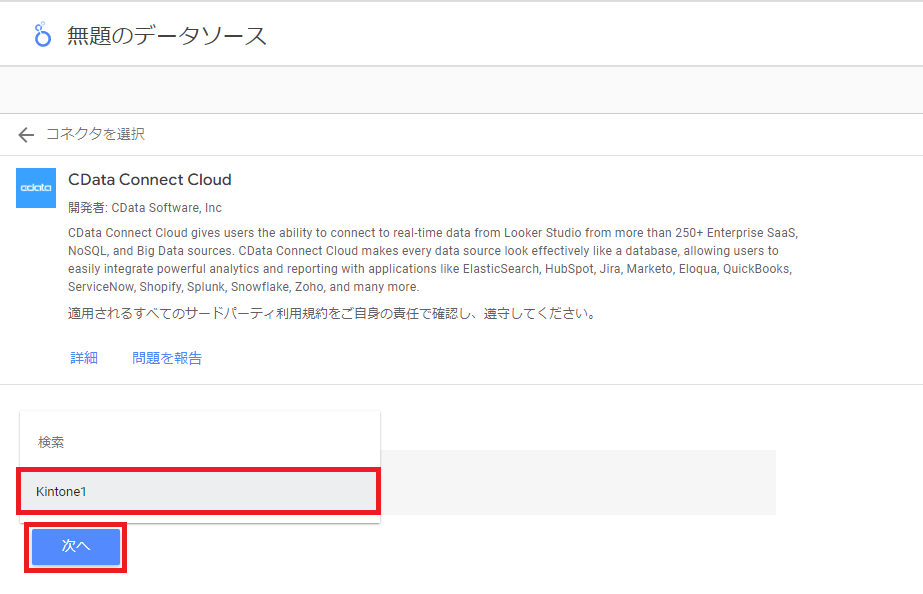
Task: Rename the 無題のデータソース title
Action: pos(167,36)
